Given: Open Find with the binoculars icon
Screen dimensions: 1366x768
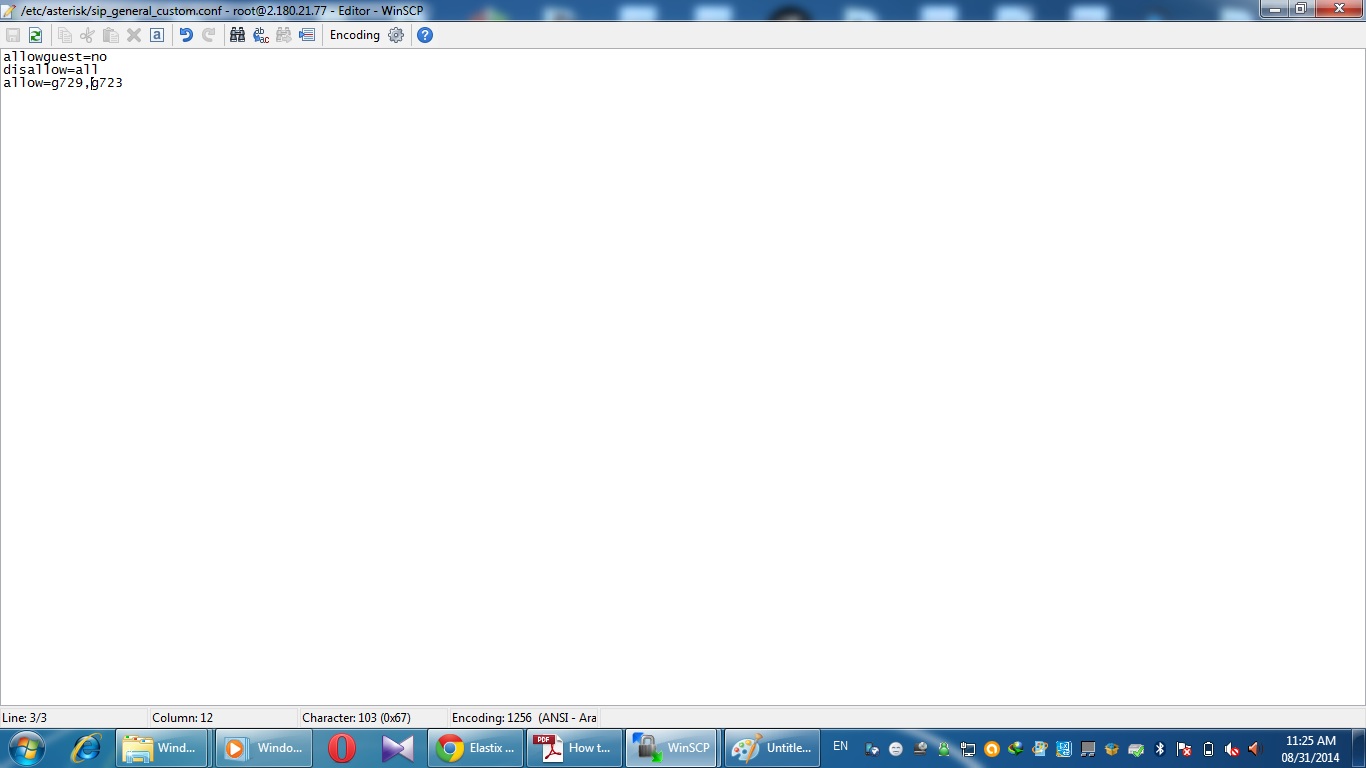Looking at the screenshot, I should [x=237, y=35].
